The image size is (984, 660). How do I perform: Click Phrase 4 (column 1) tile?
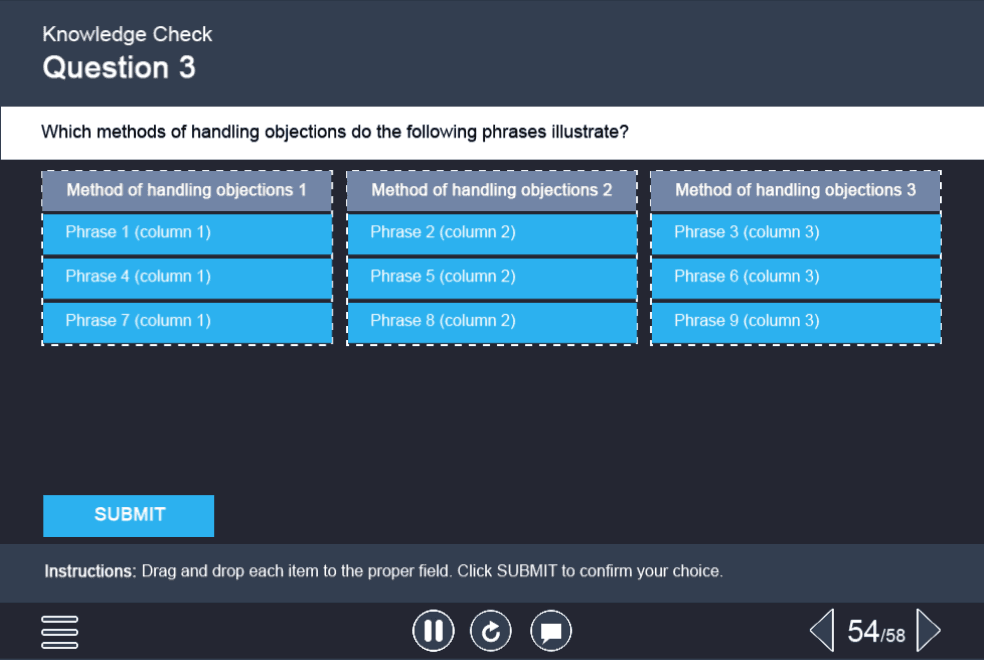(187, 277)
